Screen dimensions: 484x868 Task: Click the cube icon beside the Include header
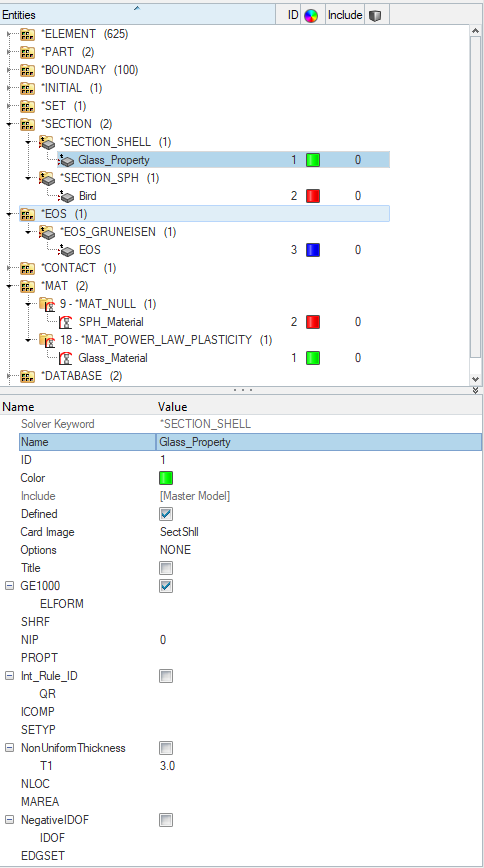[375, 16]
